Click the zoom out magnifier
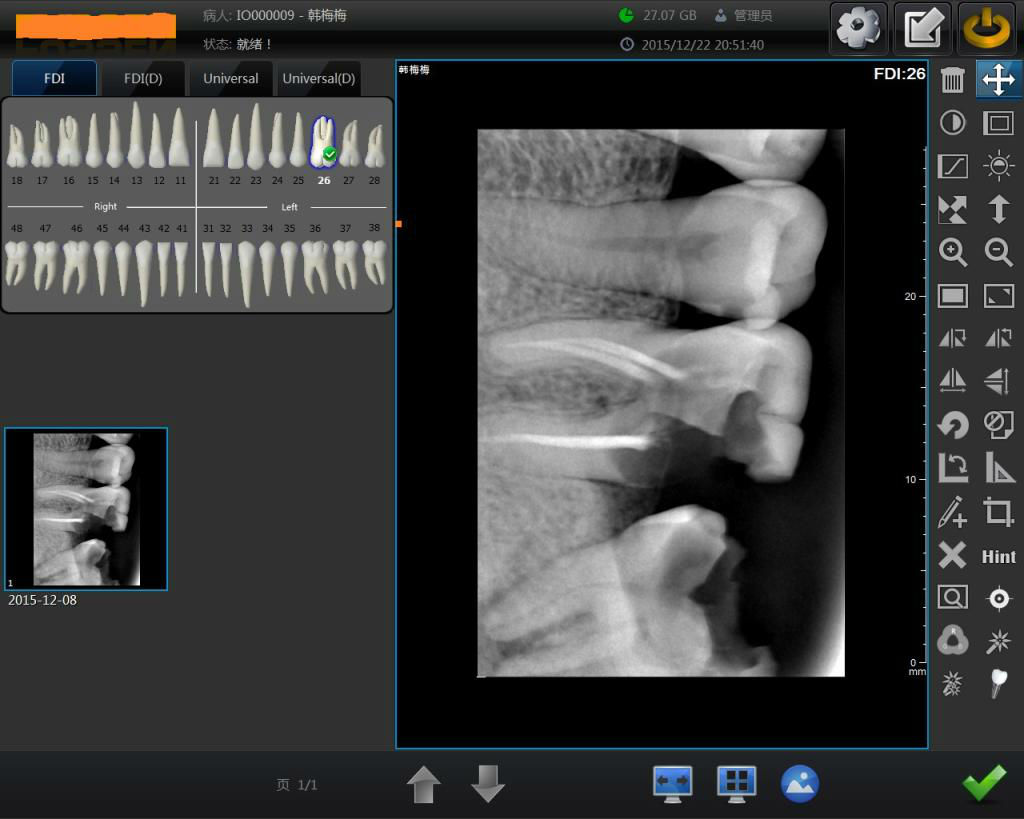The image size is (1024, 819). click(x=998, y=252)
